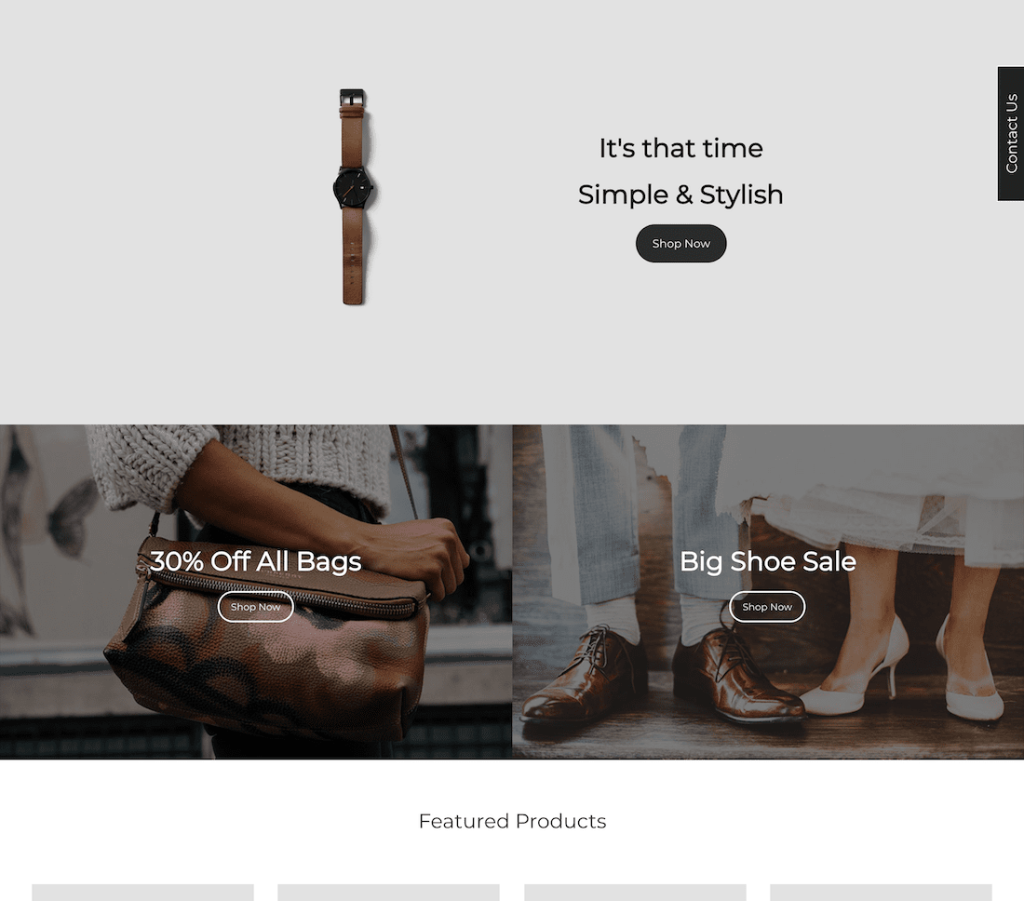
Task: Open the third featured product card
Action: coord(635,893)
